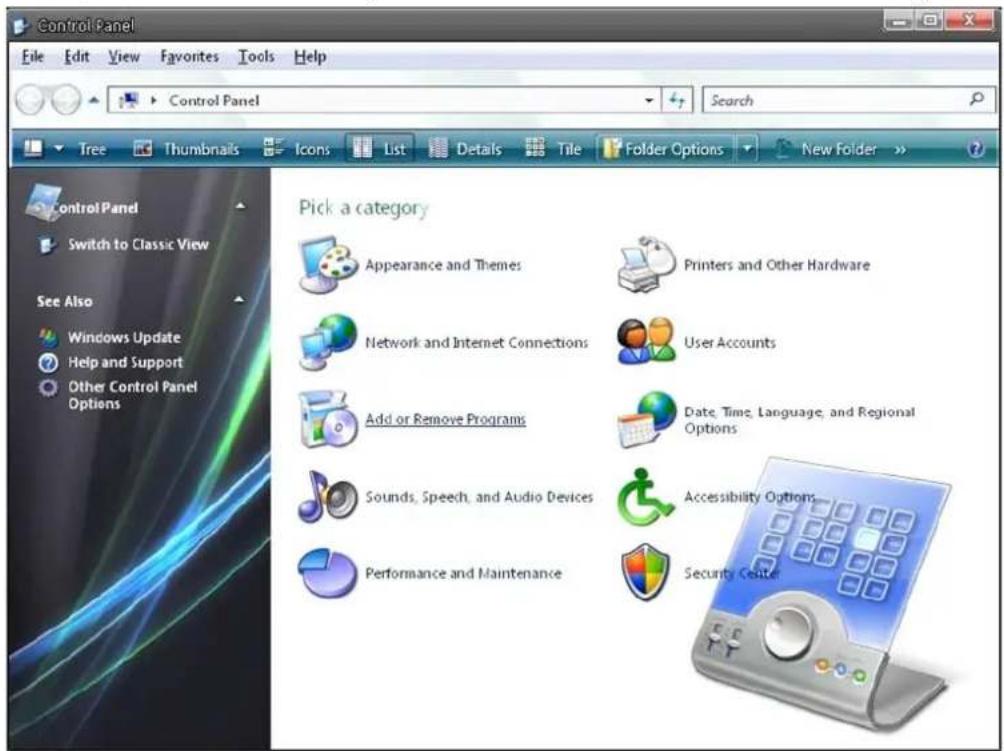
Task: Click the Network and Internet Connections text
Action: click(476, 343)
